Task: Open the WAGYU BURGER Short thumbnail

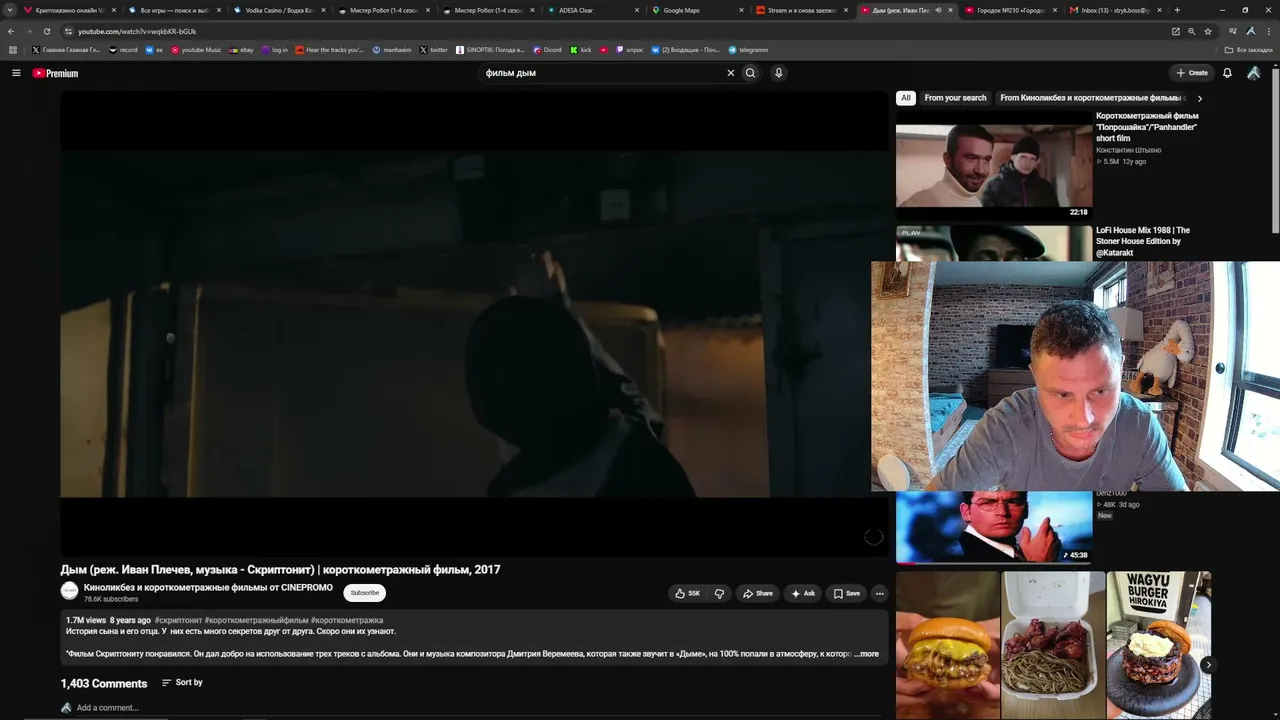Action: [1159, 645]
